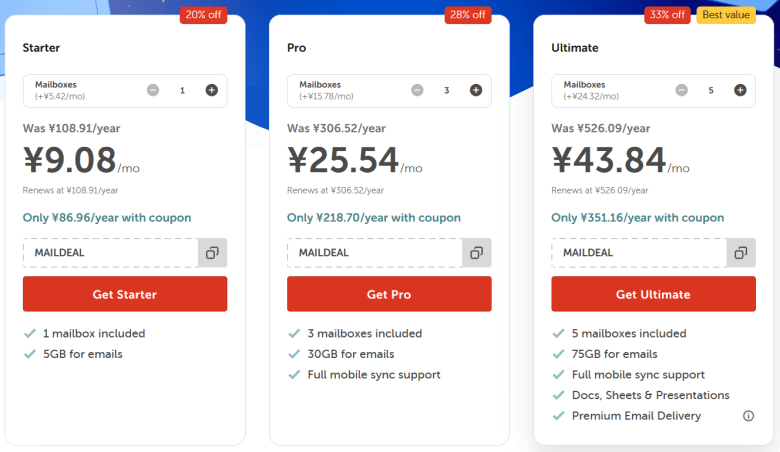Select the Starter MAILDEAL coupon field
780x452 pixels.
pos(110,253)
